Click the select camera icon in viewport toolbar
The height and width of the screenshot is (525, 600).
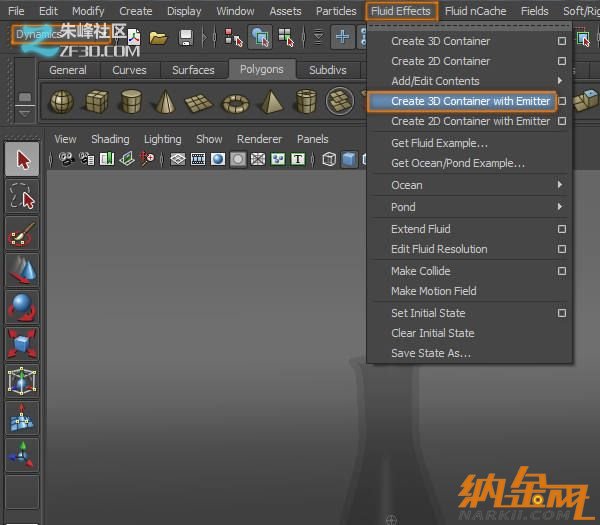pos(66,159)
